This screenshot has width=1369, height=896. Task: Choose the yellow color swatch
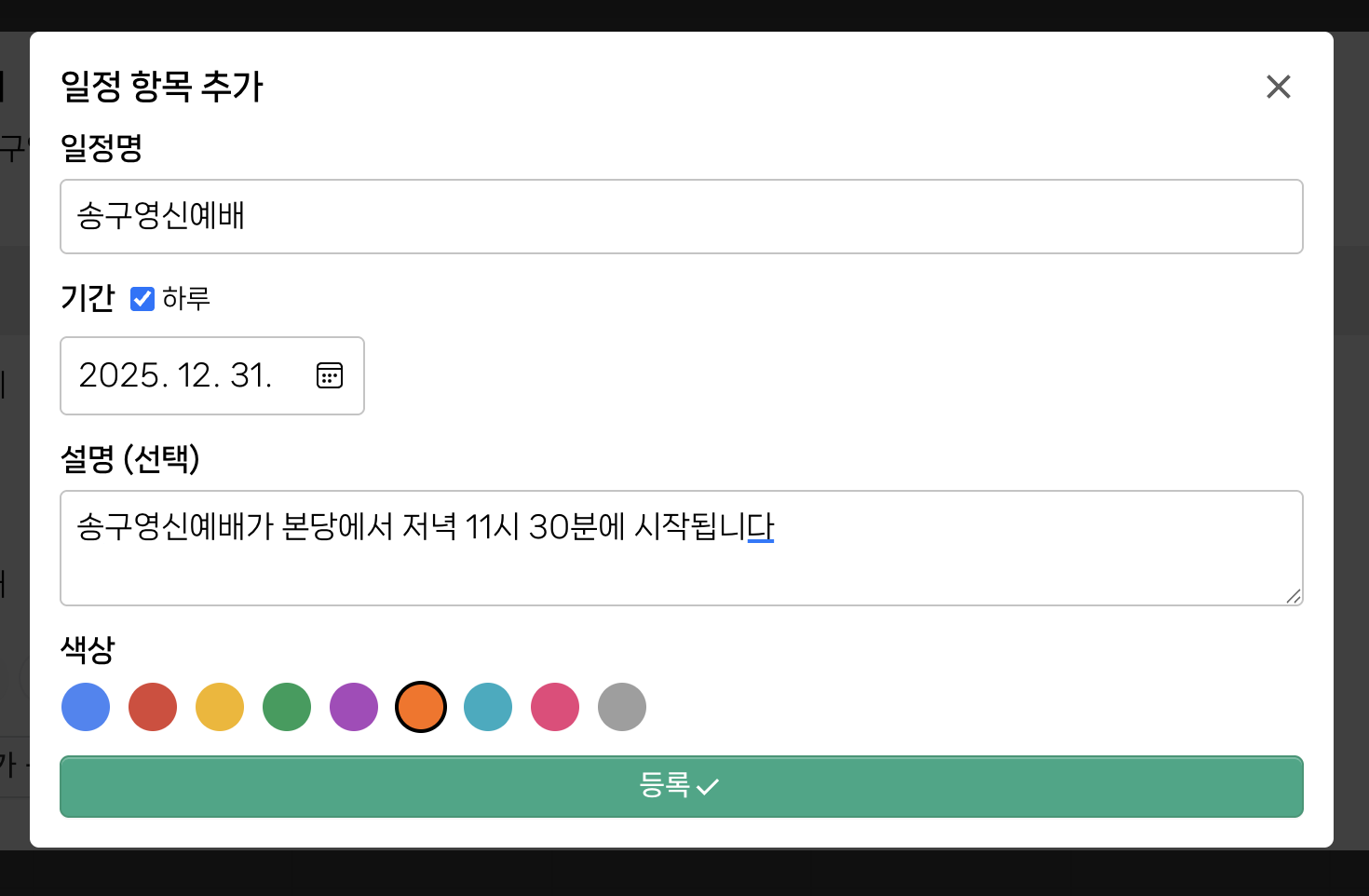click(x=220, y=707)
